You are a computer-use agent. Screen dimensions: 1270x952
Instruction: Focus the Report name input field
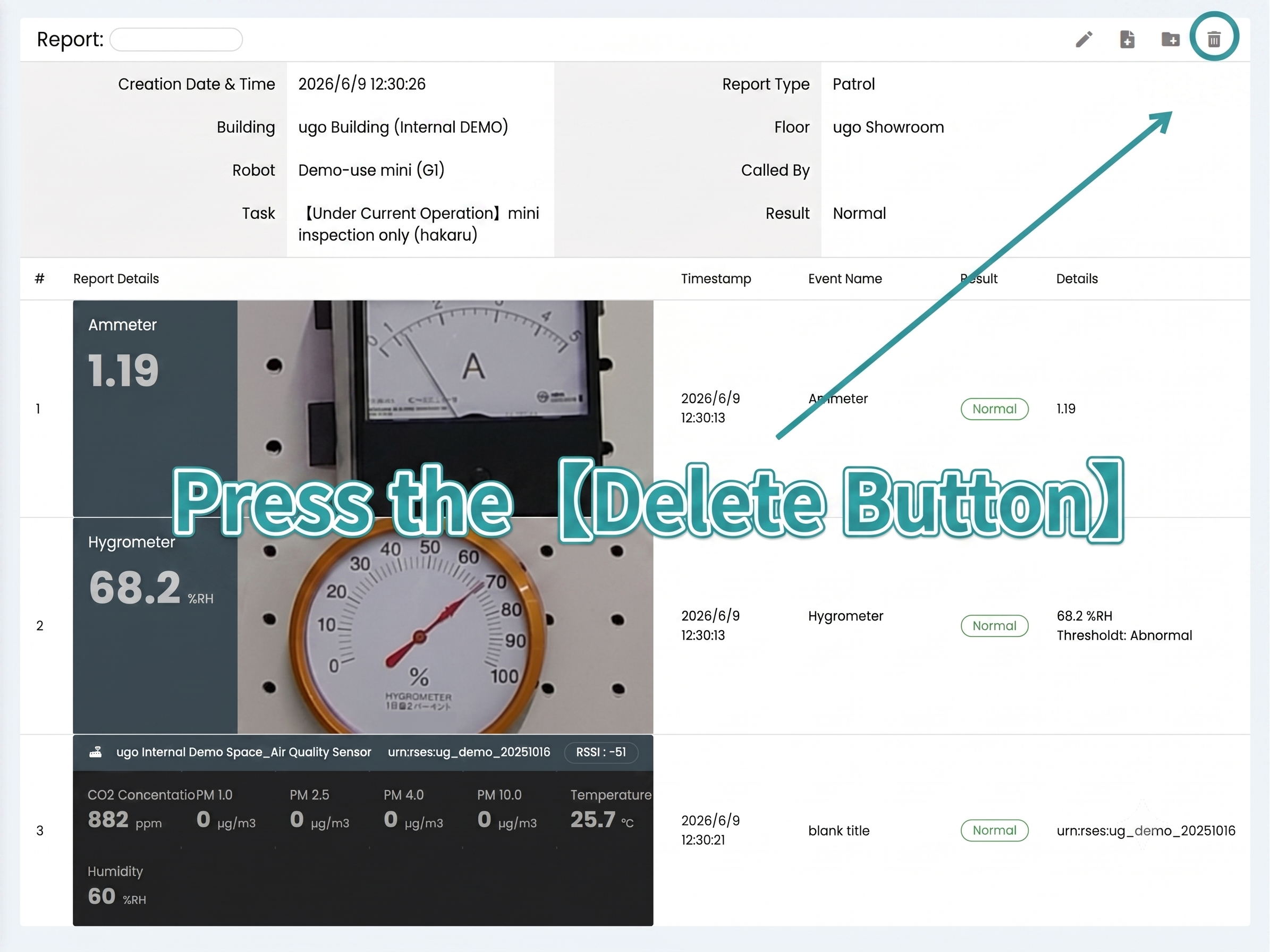pos(176,40)
